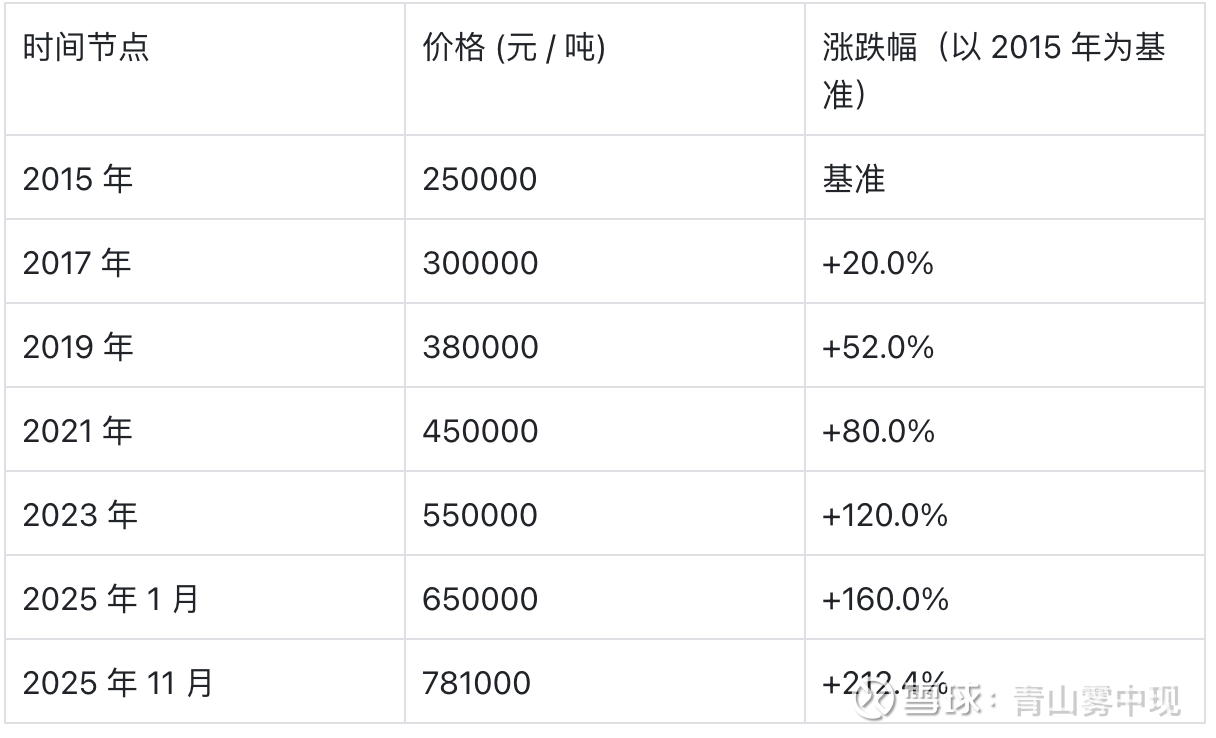This screenshot has width=1216, height=738.
Task: Select the +120.0% change cell
Action: 885,515
